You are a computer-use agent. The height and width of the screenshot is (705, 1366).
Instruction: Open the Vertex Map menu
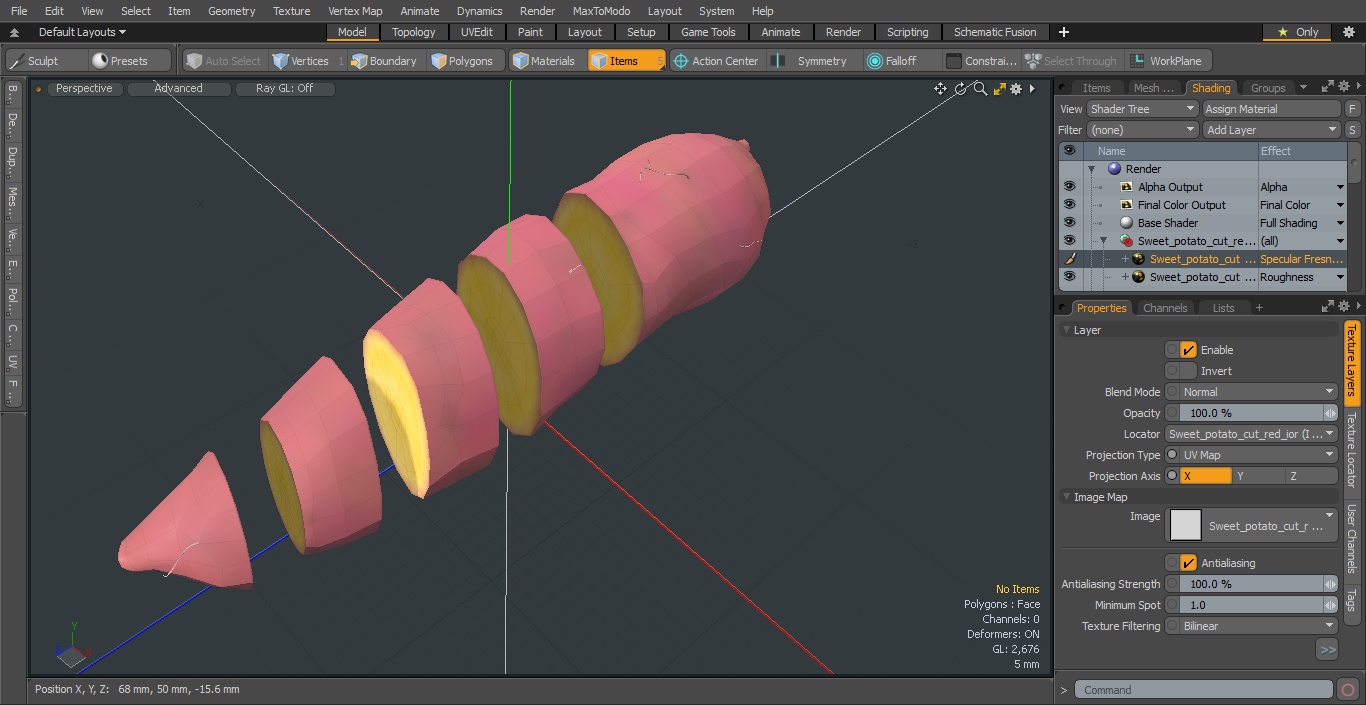(x=355, y=11)
